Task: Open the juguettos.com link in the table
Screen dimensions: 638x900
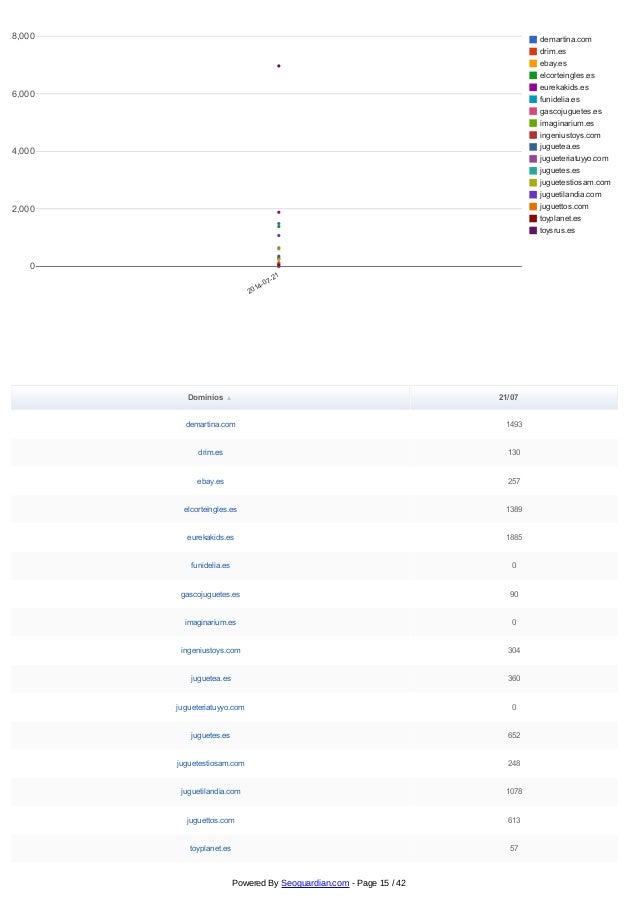Action: click(x=211, y=821)
